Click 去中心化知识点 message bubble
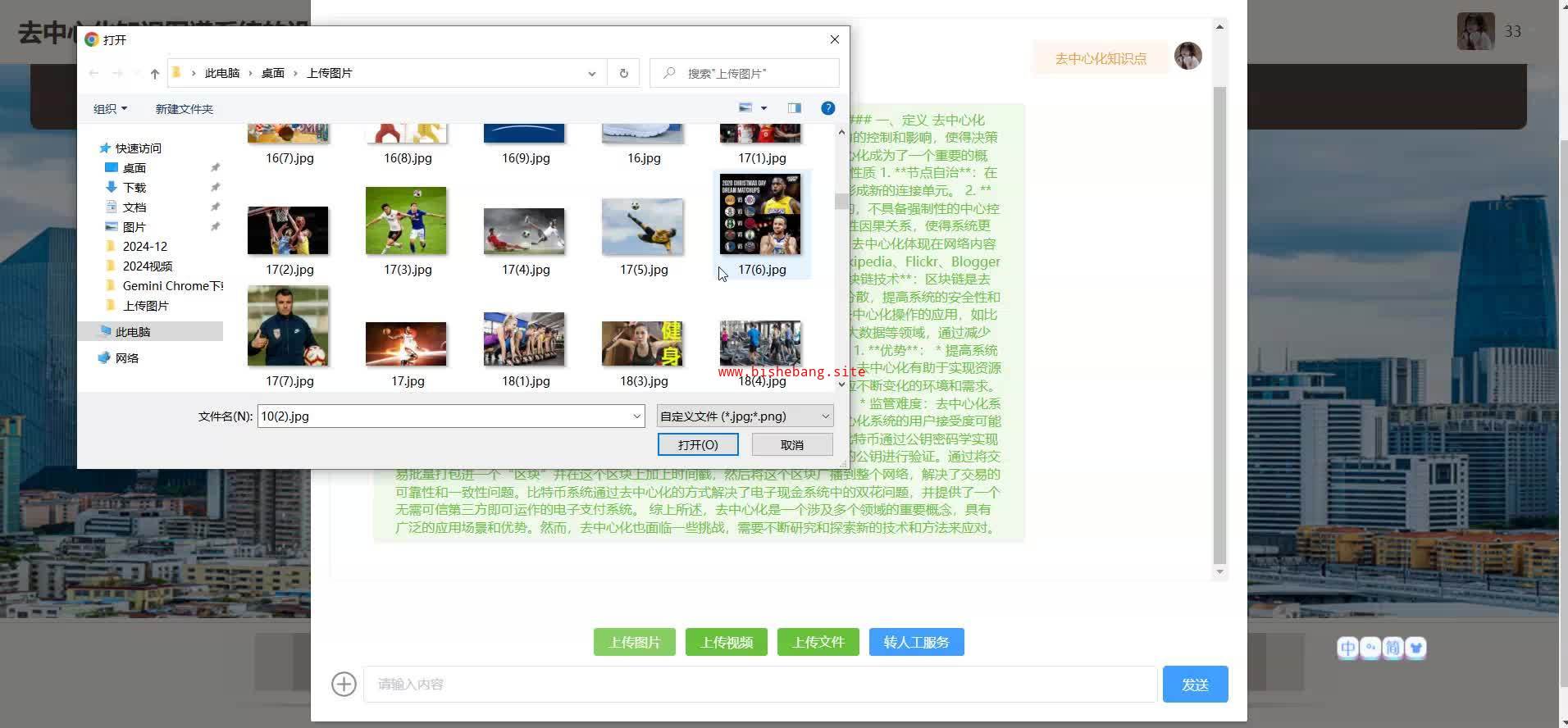 tap(1101, 59)
